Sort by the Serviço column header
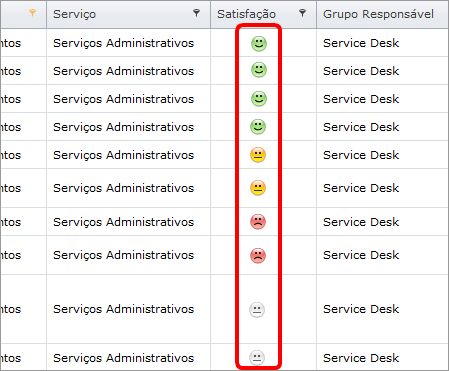 click(x=74, y=14)
